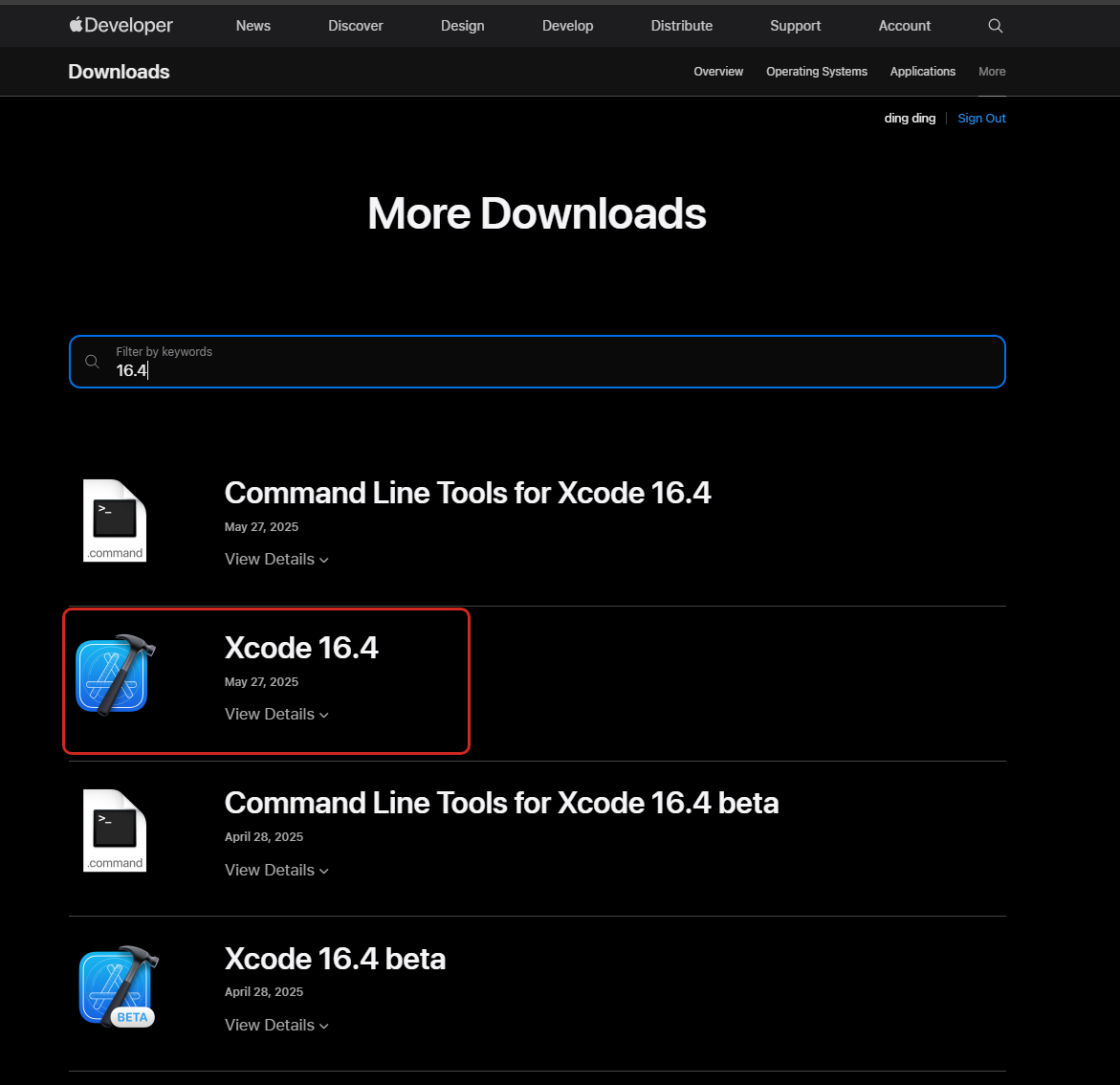Open the Develop menu item
Screen dimensions: 1120x1085
[x=567, y=26]
